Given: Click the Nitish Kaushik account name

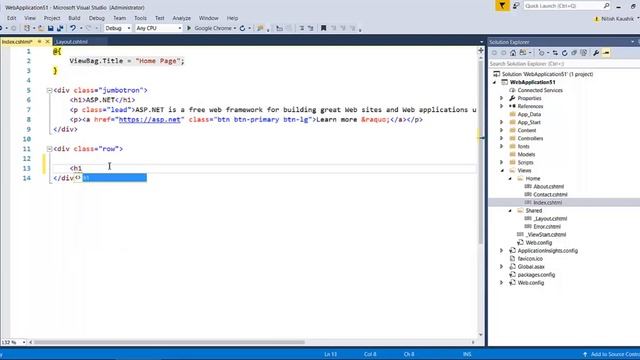Looking at the screenshot, I should point(618,19).
